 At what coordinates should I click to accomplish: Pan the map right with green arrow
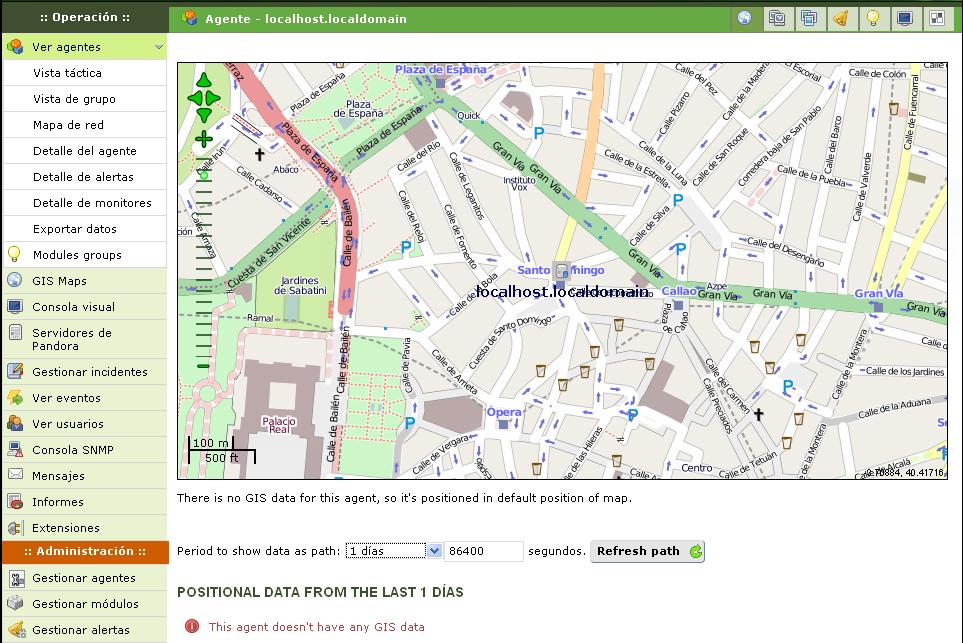(214, 98)
